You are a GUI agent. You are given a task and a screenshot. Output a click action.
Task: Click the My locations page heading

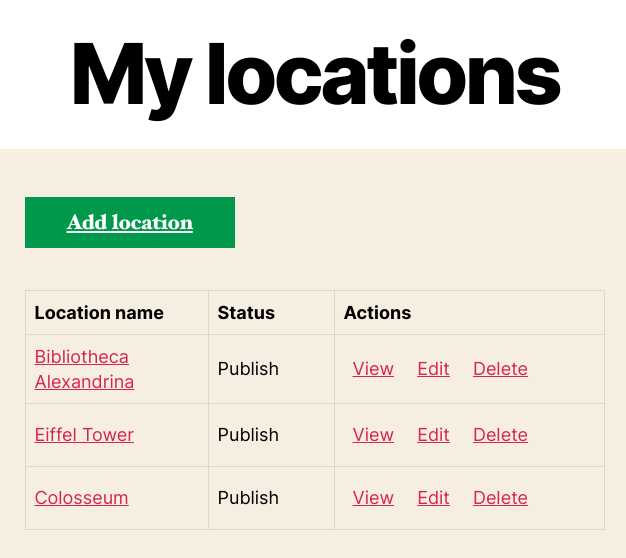tap(316, 79)
